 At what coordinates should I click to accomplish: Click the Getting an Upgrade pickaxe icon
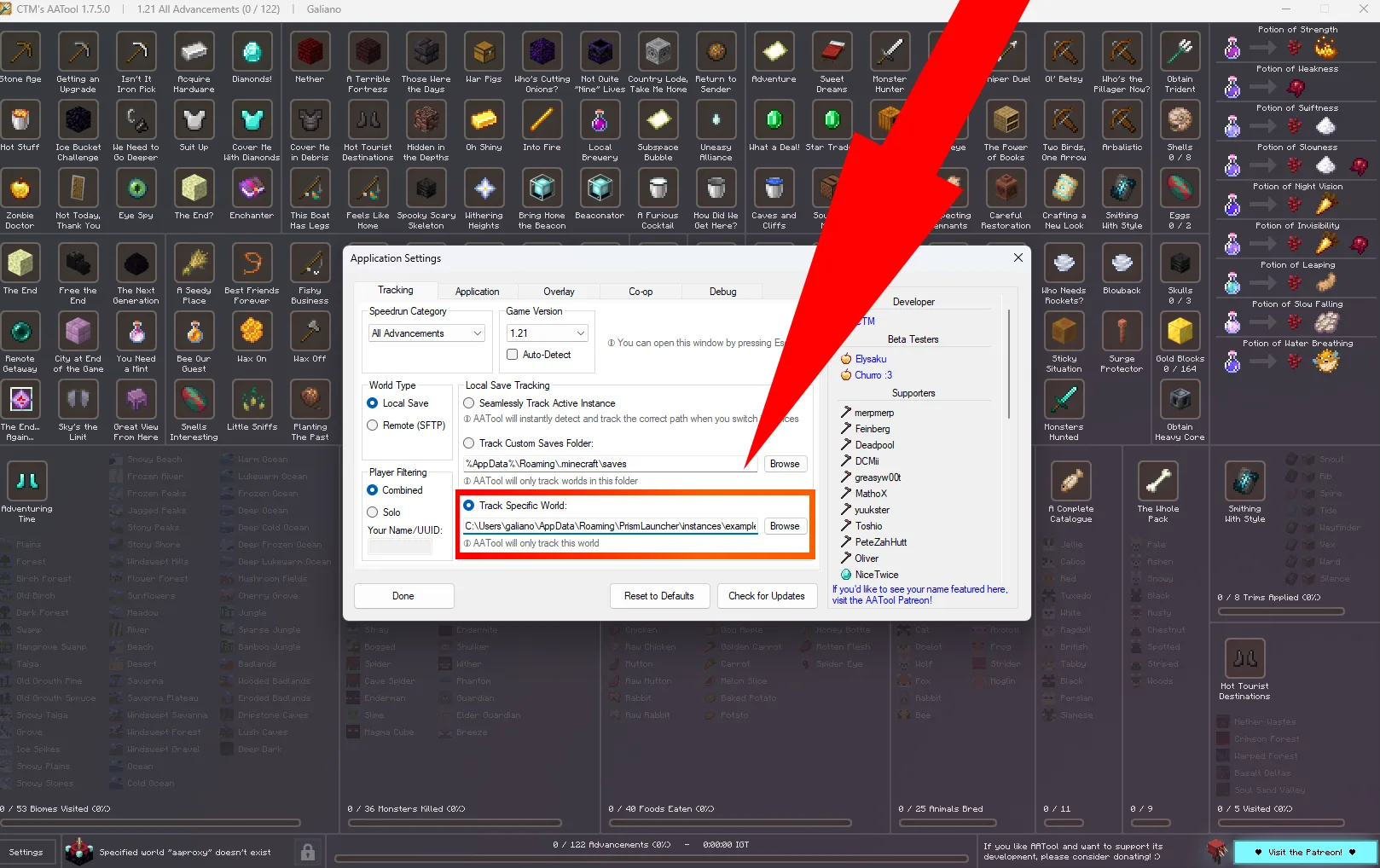click(x=78, y=52)
